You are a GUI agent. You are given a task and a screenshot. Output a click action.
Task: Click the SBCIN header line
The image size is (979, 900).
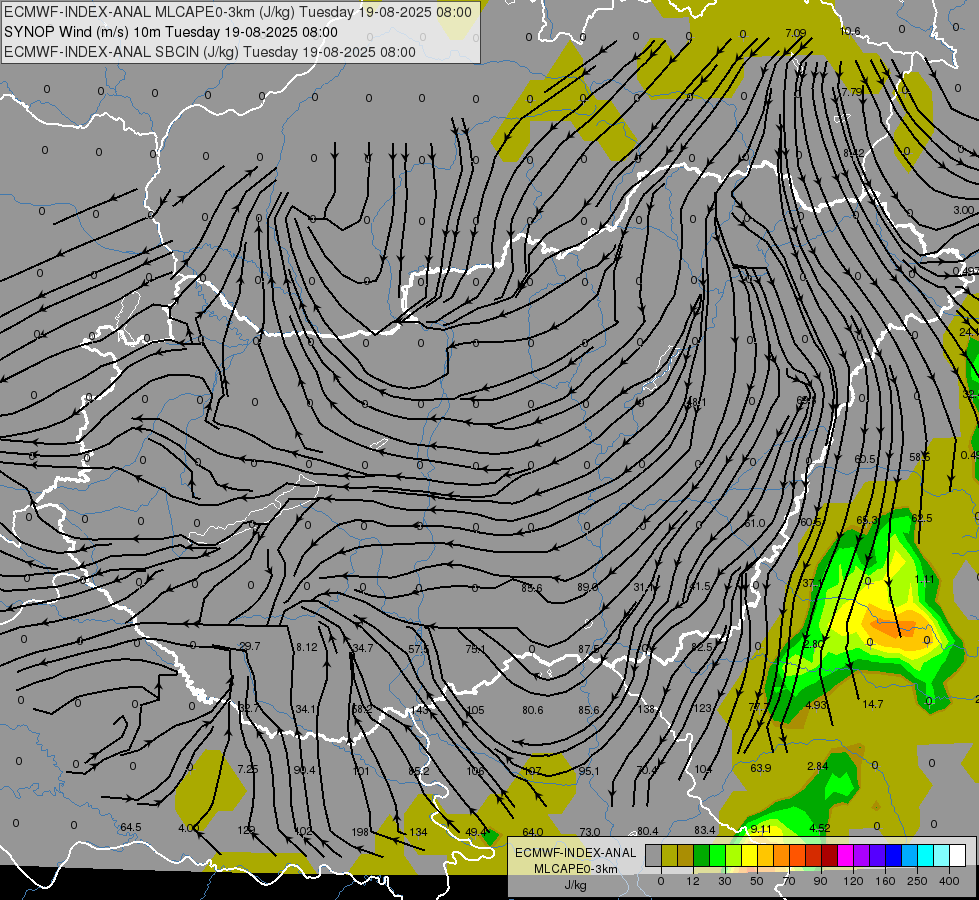[x=210, y=52]
